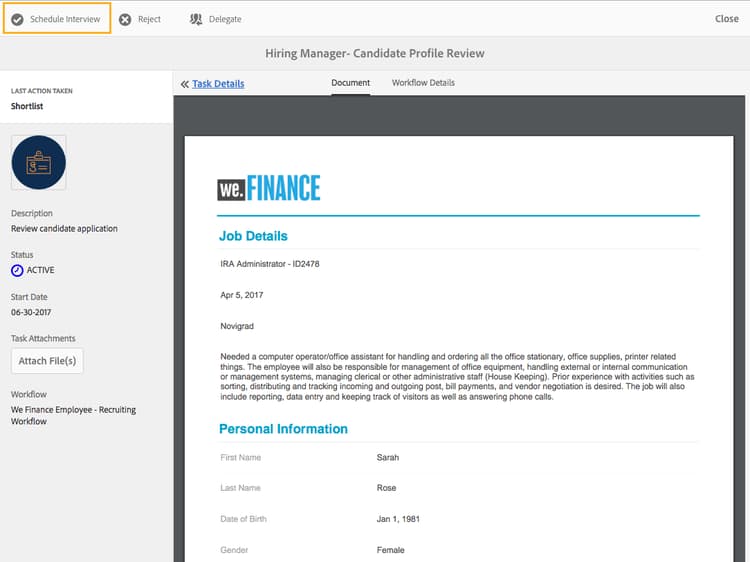Switch to the Document tab
750x562 pixels.
[351, 83]
